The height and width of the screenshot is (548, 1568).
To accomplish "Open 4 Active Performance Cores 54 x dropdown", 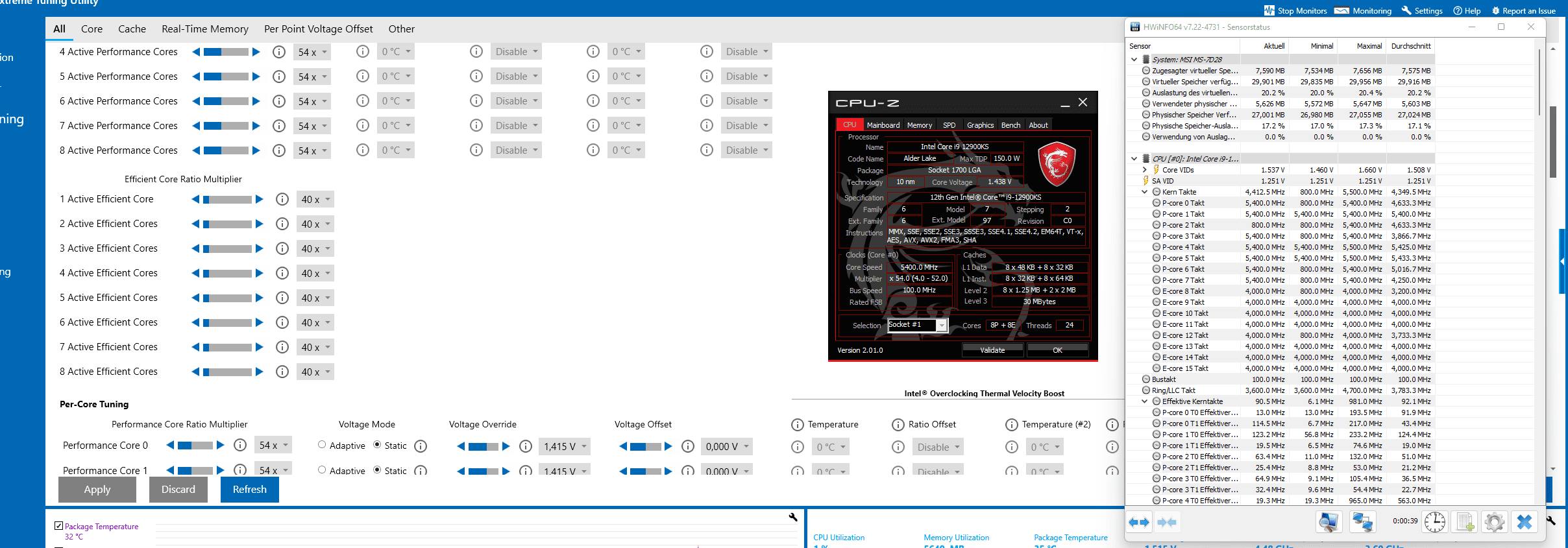I will [x=312, y=52].
